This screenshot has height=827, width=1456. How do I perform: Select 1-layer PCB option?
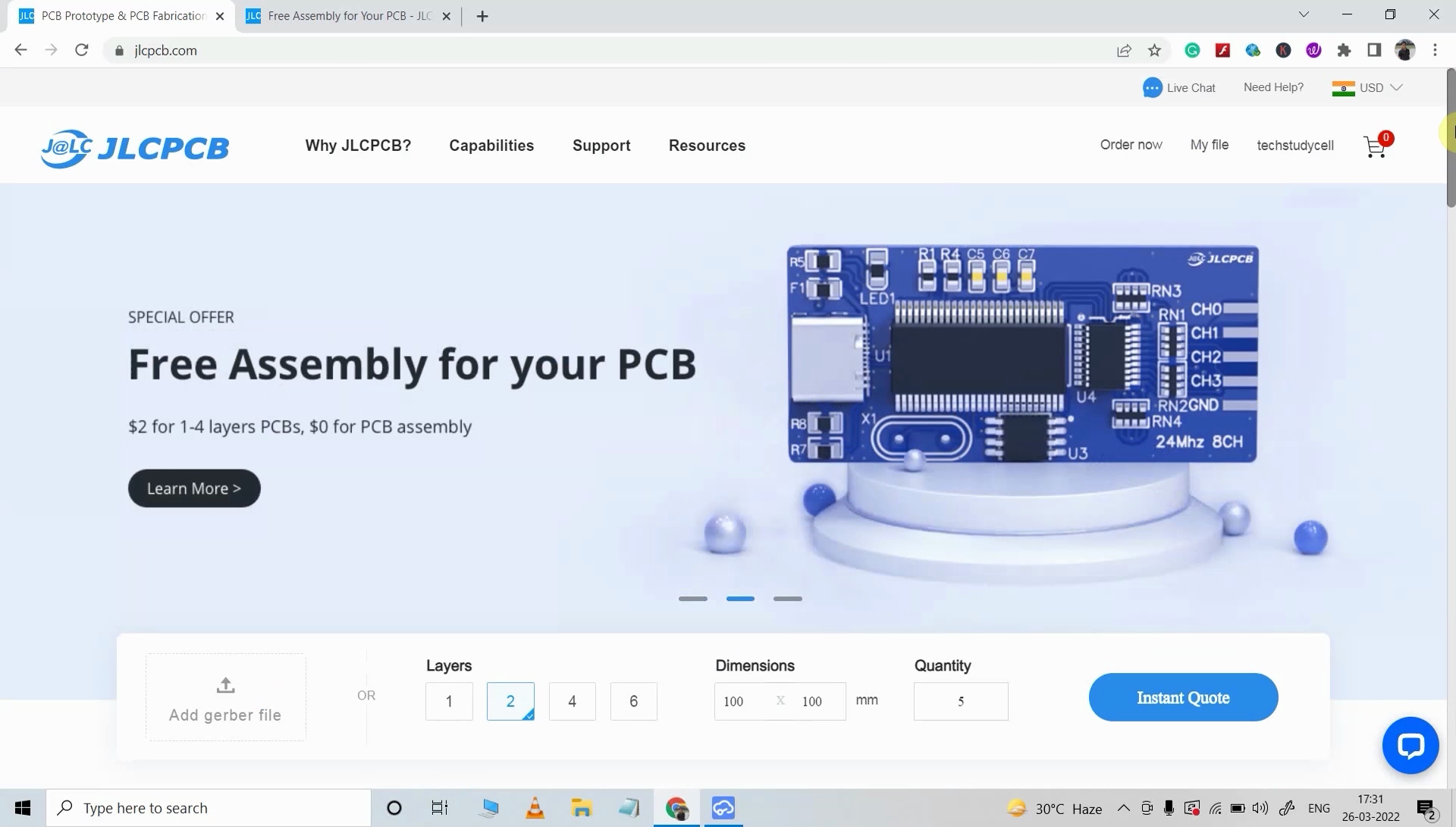coord(449,700)
